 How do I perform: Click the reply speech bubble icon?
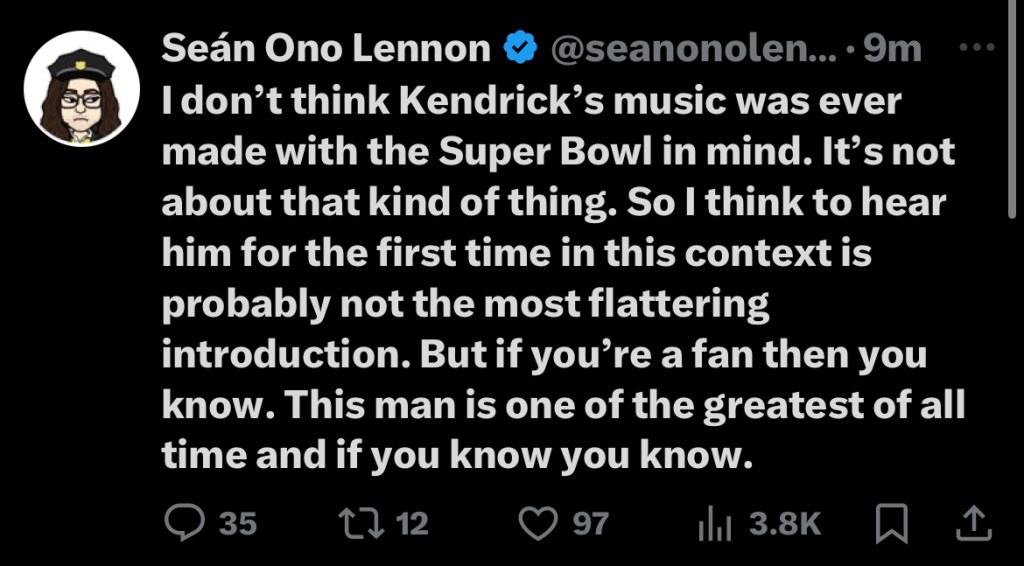tap(184, 522)
